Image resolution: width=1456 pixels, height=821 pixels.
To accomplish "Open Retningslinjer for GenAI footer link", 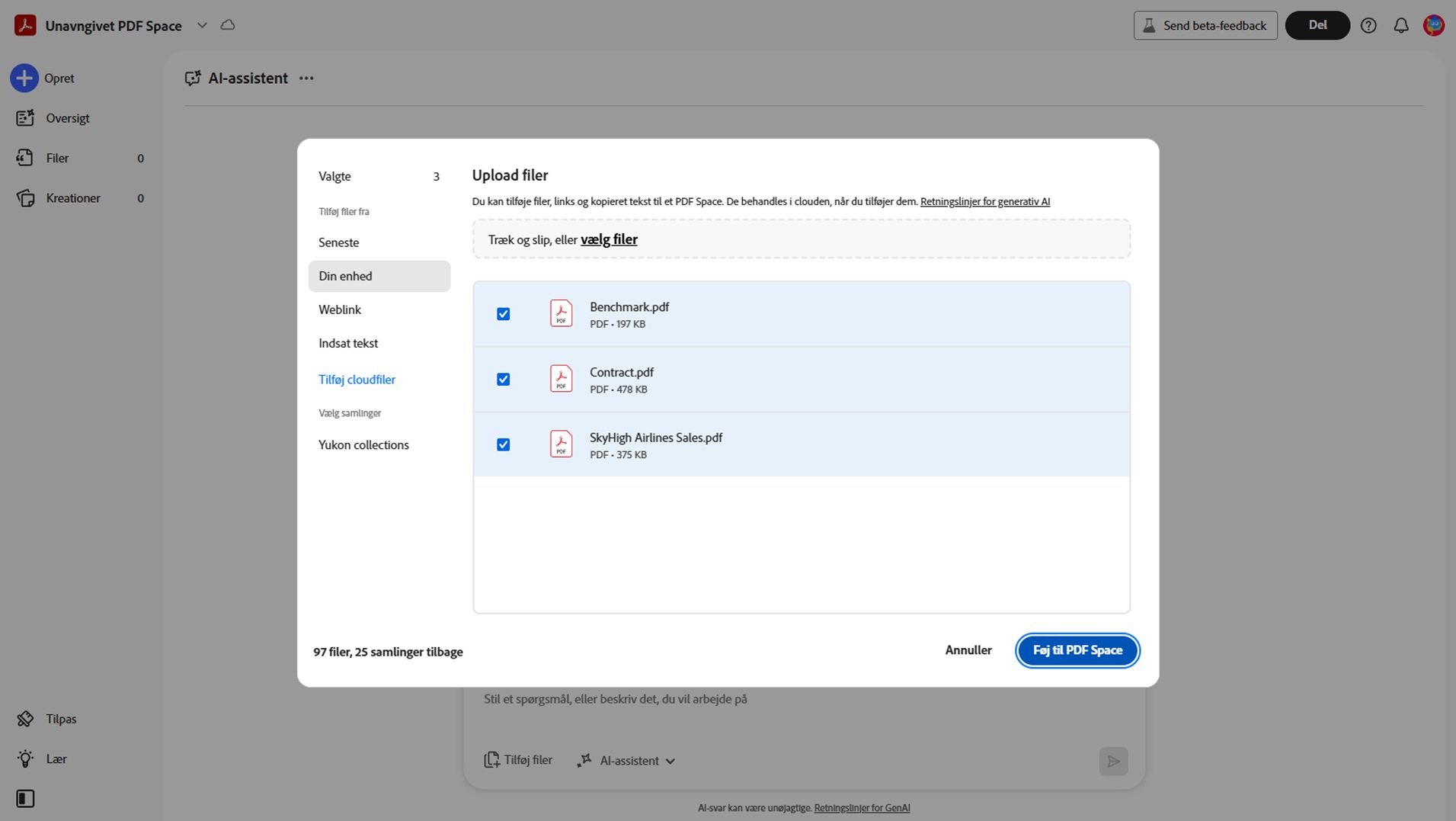I will tap(862, 808).
